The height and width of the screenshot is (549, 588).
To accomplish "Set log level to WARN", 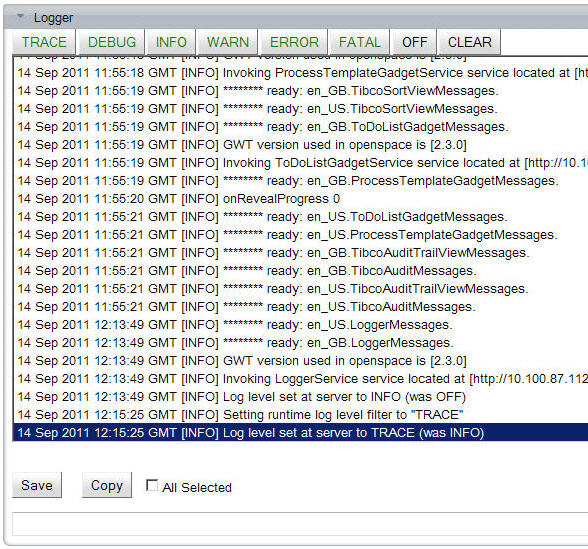I will point(228,42).
